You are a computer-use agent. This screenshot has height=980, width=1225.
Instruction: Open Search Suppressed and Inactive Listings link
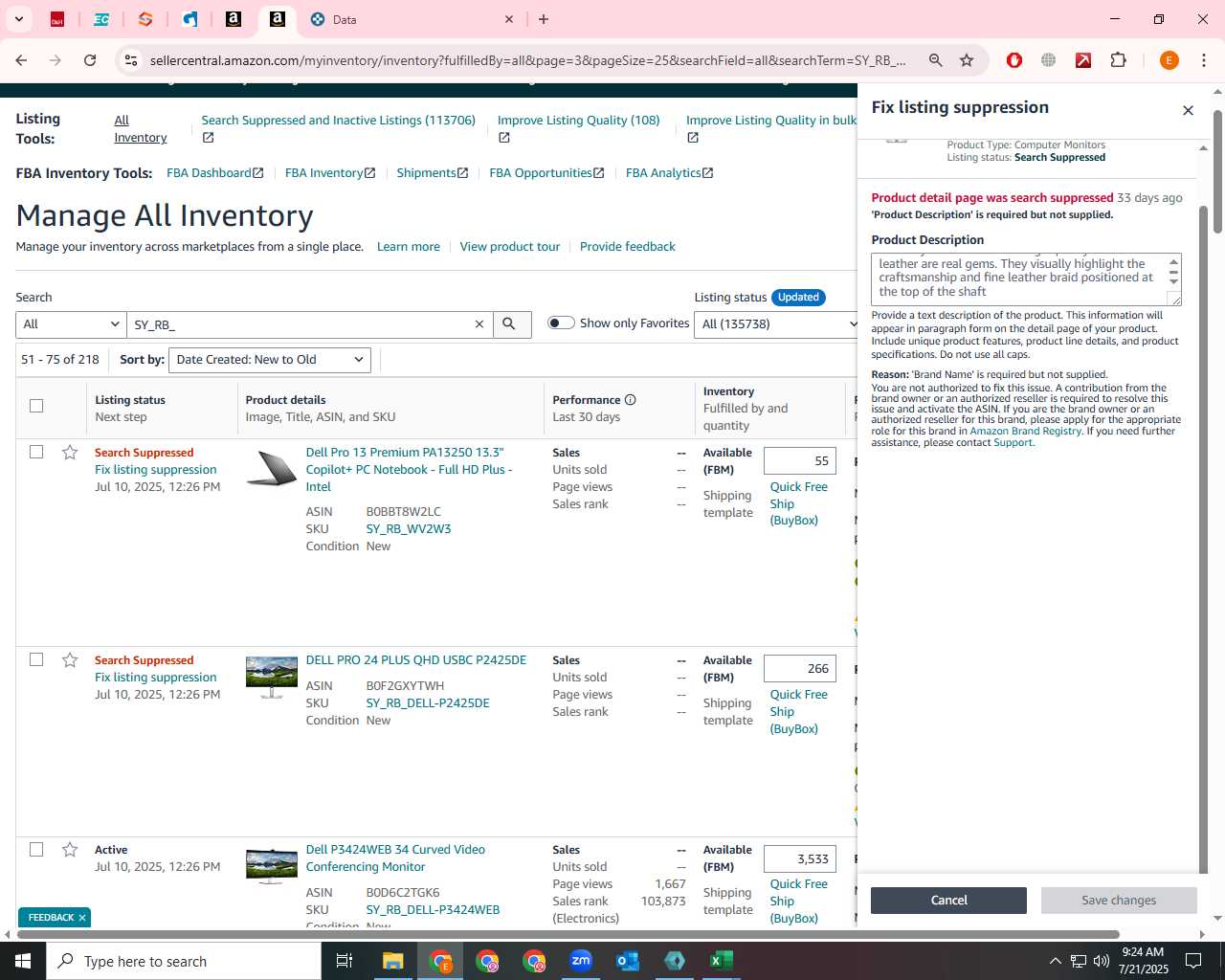(338, 120)
